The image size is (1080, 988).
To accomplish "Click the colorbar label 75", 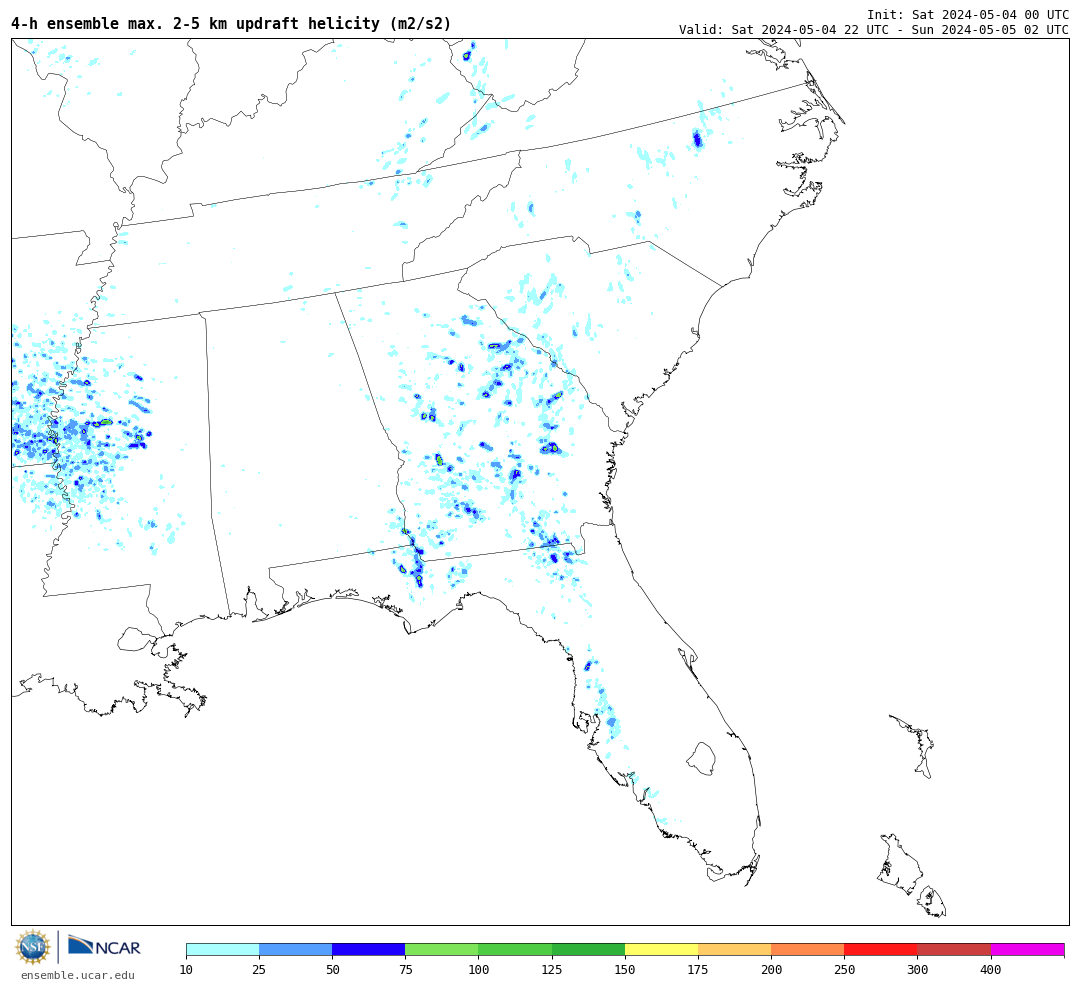I will [405, 970].
